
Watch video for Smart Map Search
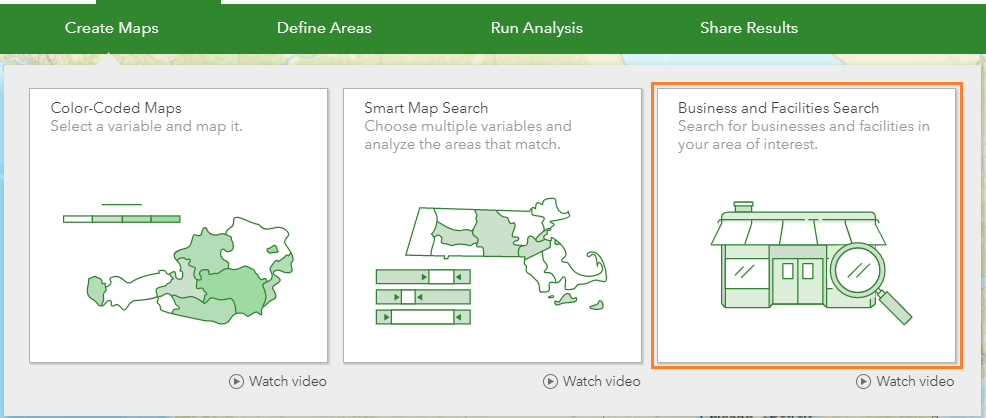601,381
